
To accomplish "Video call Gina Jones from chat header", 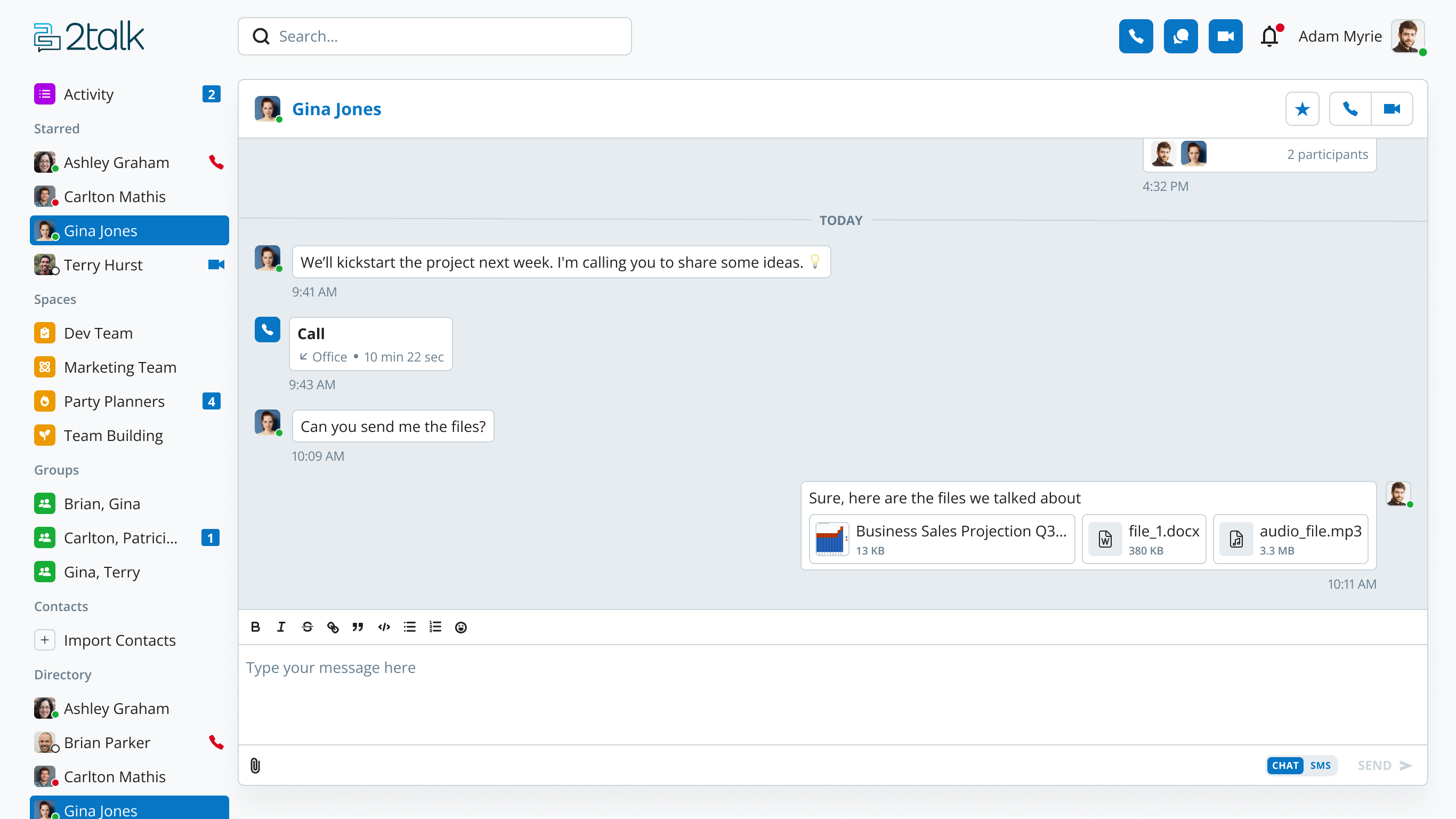I will pyautogui.click(x=1392, y=109).
